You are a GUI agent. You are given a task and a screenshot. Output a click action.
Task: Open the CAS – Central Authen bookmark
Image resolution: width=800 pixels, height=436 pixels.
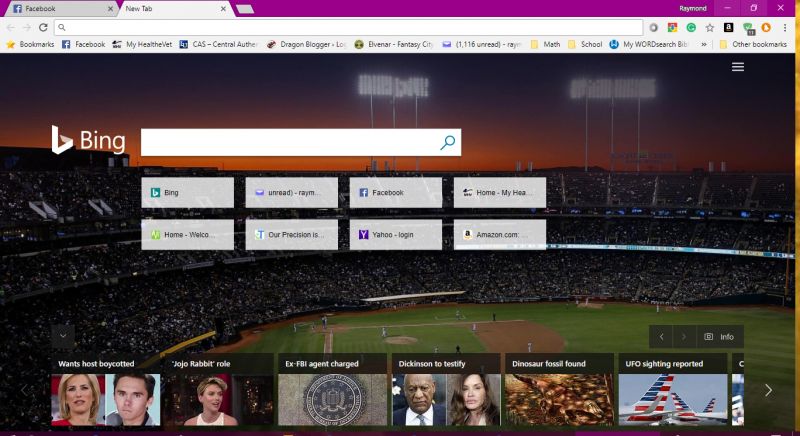(218, 44)
